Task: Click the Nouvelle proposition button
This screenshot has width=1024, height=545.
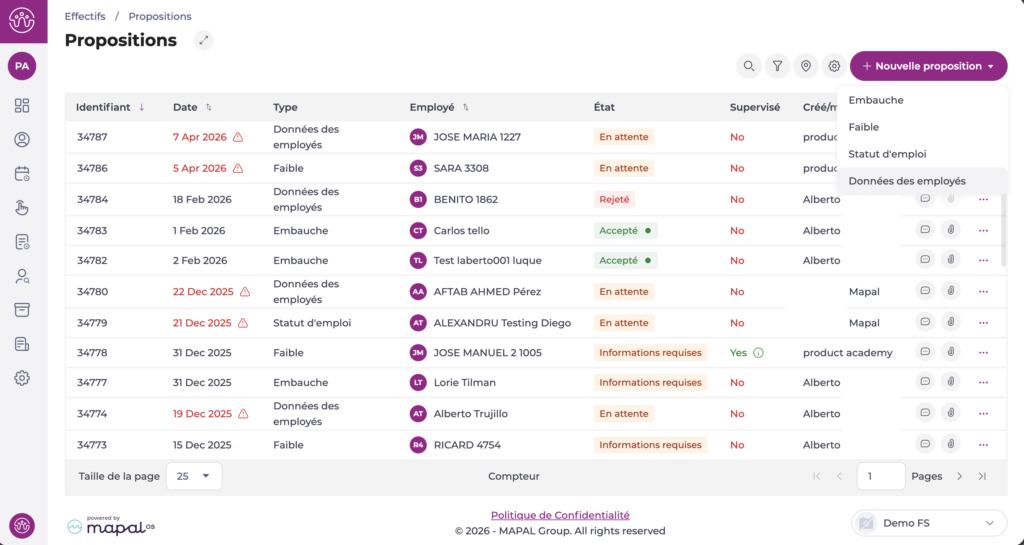Action: point(928,66)
